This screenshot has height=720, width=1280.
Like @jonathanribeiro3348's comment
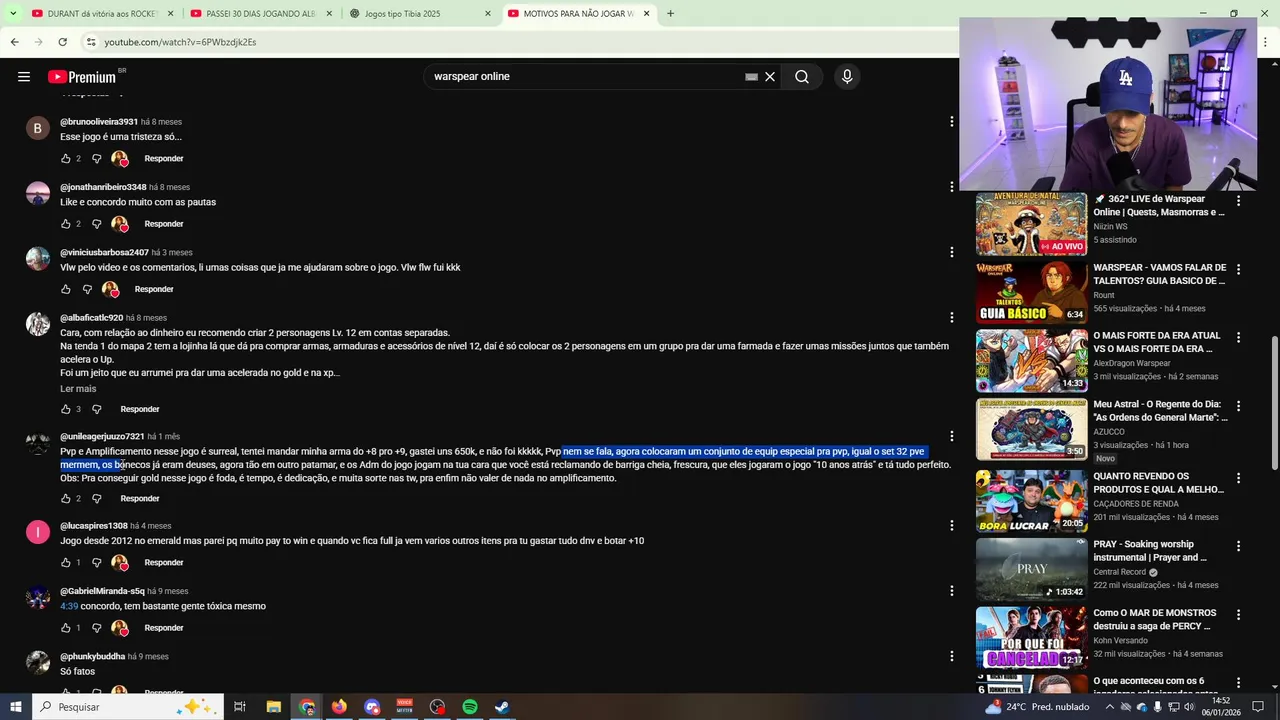click(x=66, y=224)
